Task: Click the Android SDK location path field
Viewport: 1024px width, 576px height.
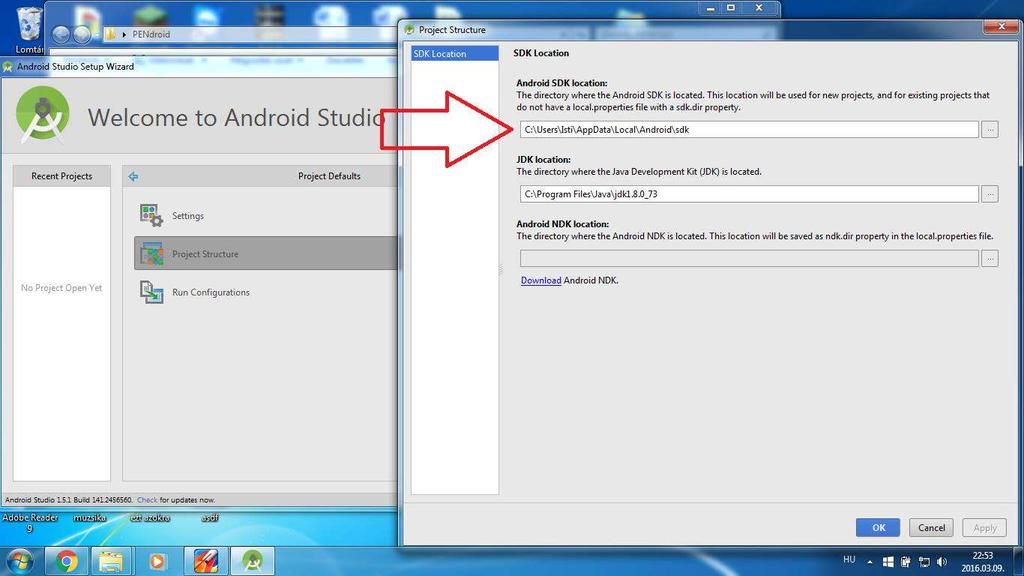Action: coord(749,129)
